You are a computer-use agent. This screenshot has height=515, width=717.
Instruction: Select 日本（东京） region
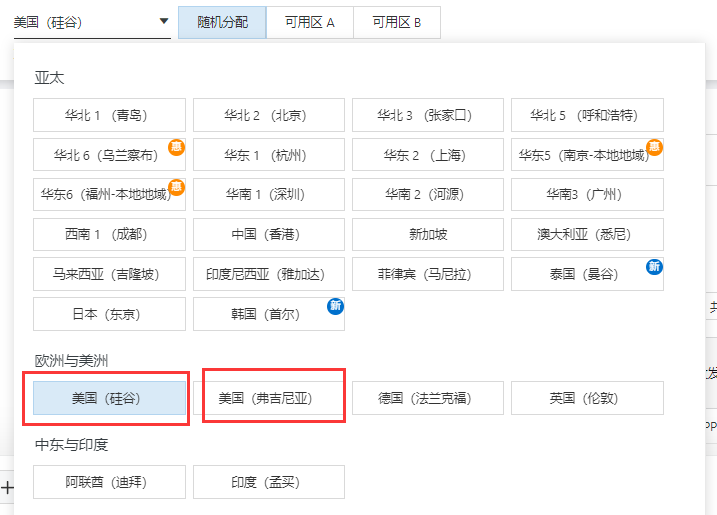tap(109, 314)
